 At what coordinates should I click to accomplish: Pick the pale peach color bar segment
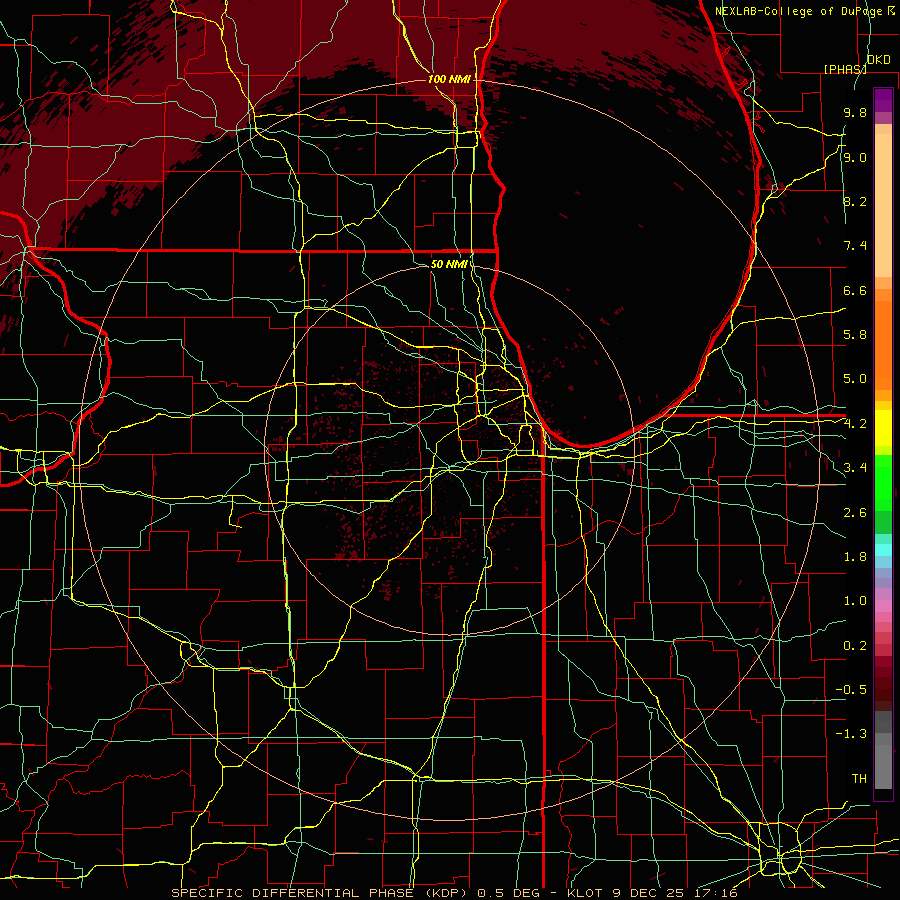pos(883,207)
